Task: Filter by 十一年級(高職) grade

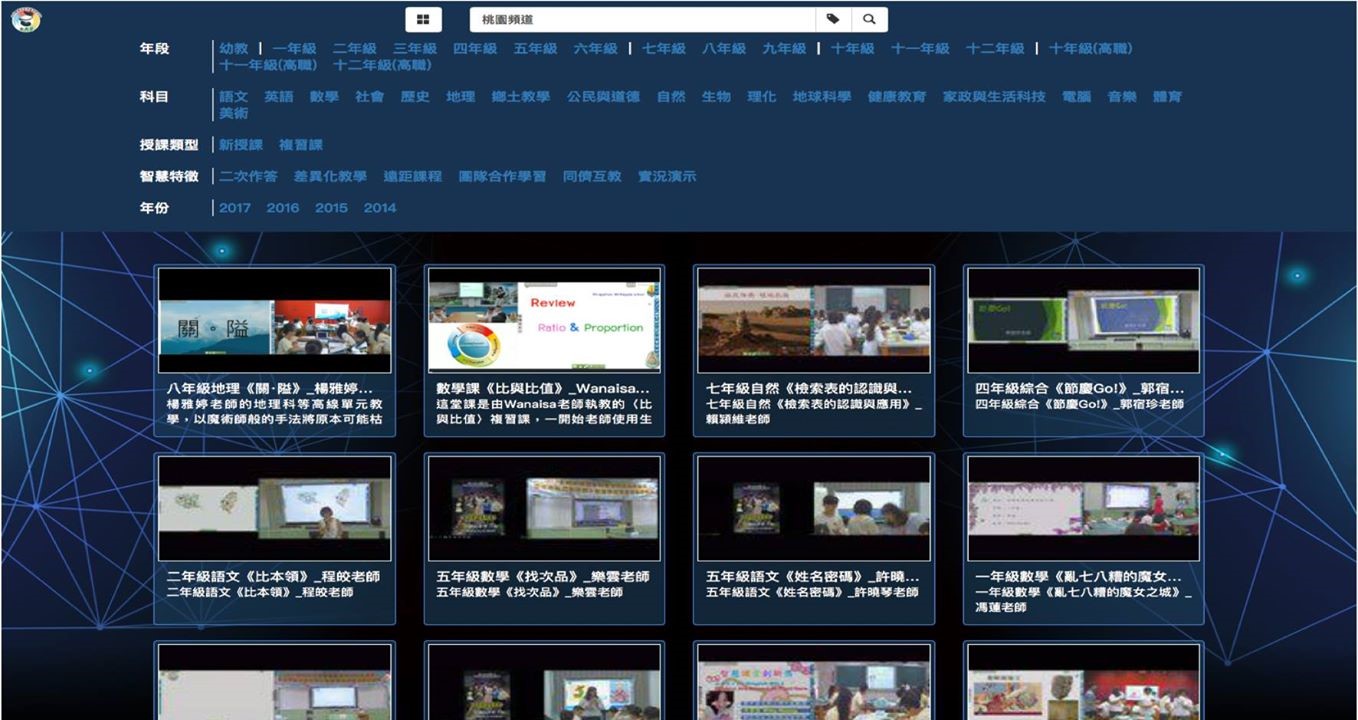Action: click(x=268, y=64)
